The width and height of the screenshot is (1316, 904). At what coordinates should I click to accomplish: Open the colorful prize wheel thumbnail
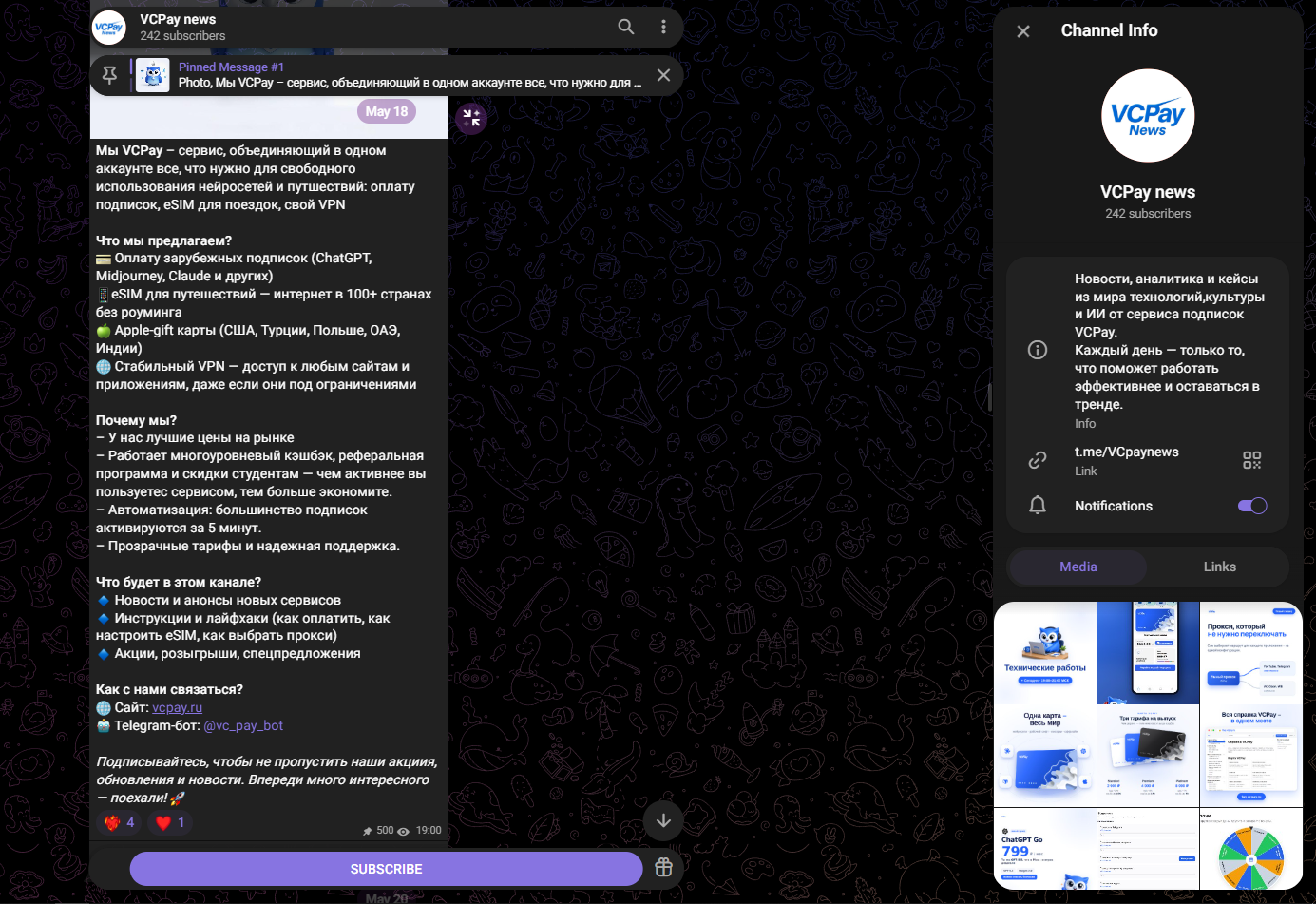tap(1251, 849)
